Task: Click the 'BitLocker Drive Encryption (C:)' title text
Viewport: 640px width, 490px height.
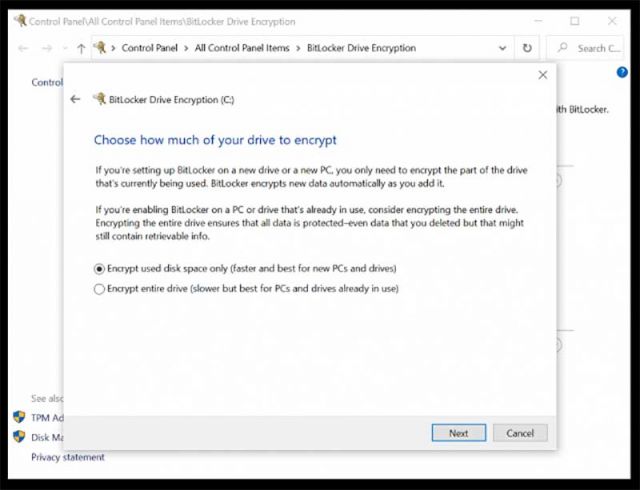Action: coord(171,100)
